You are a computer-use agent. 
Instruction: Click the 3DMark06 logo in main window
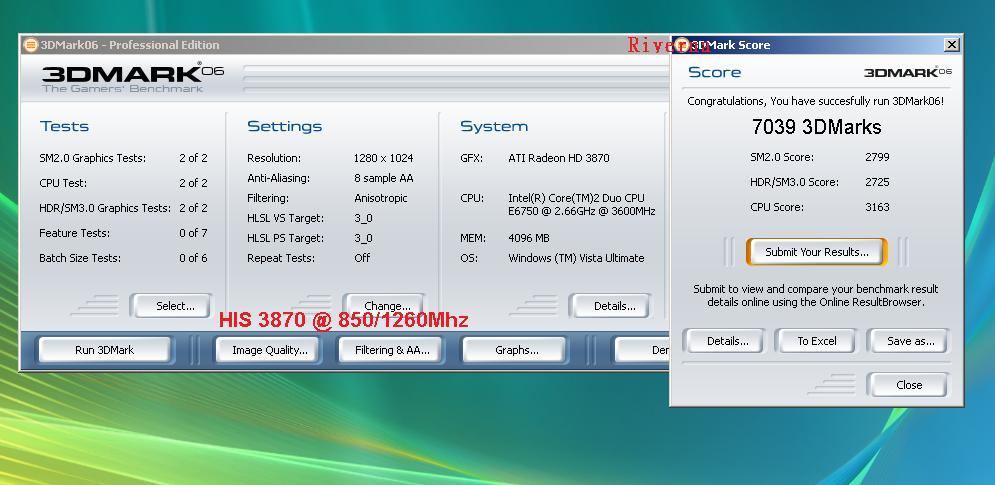(x=133, y=77)
